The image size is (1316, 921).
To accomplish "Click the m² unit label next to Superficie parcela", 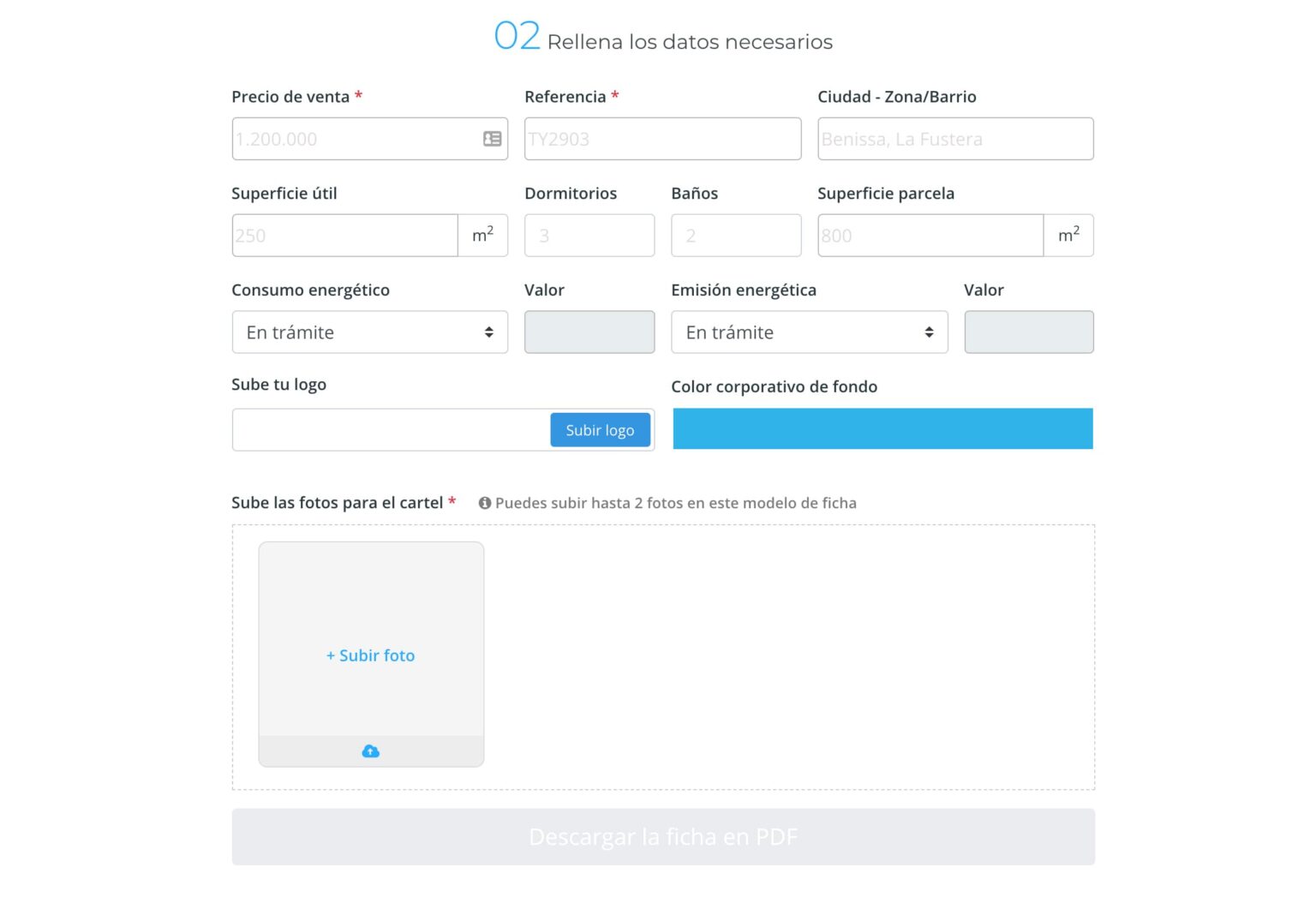I will click(1068, 234).
